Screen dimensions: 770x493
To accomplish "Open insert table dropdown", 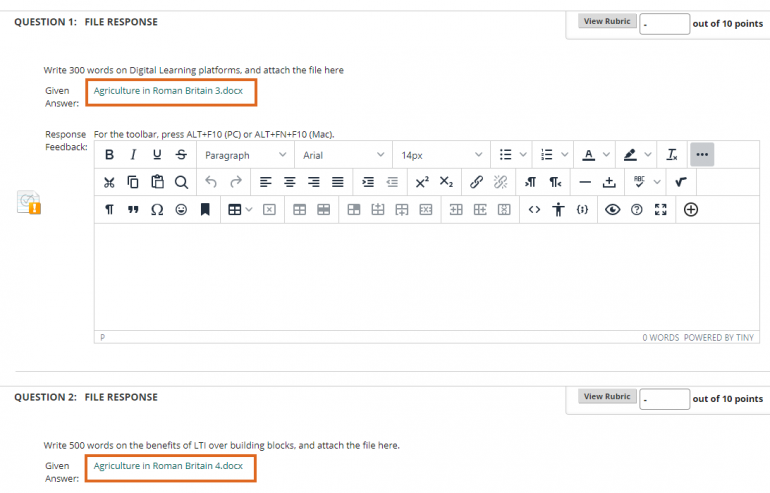I will click(x=240, y=210).
